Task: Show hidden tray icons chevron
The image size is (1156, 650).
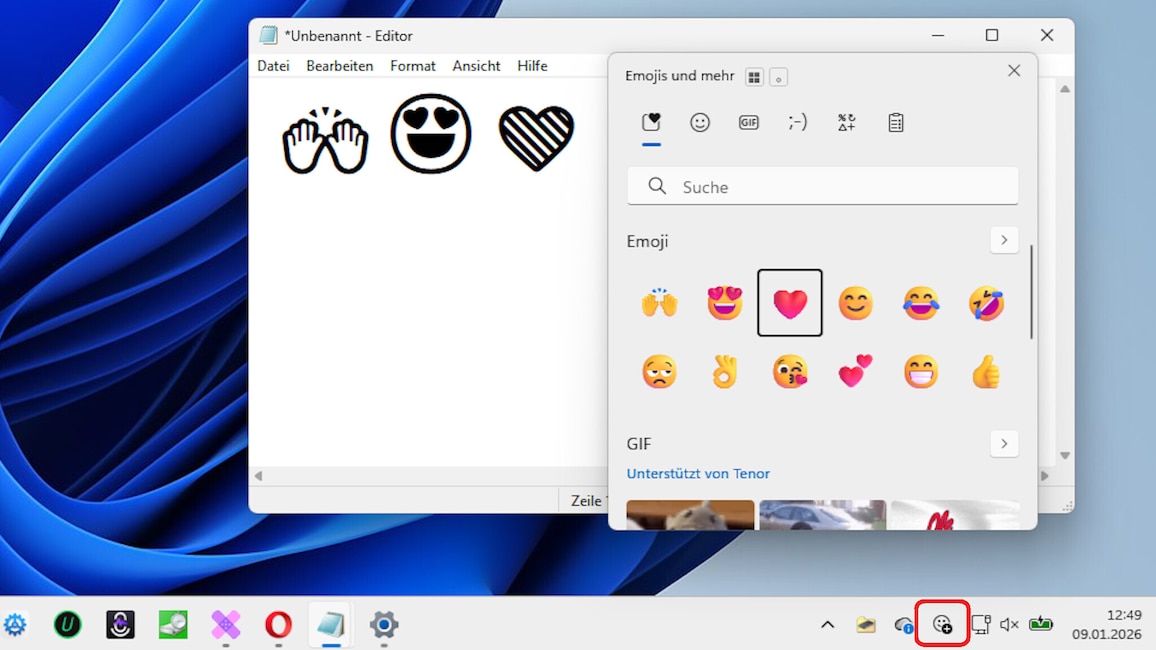Action: pos(827,625)
